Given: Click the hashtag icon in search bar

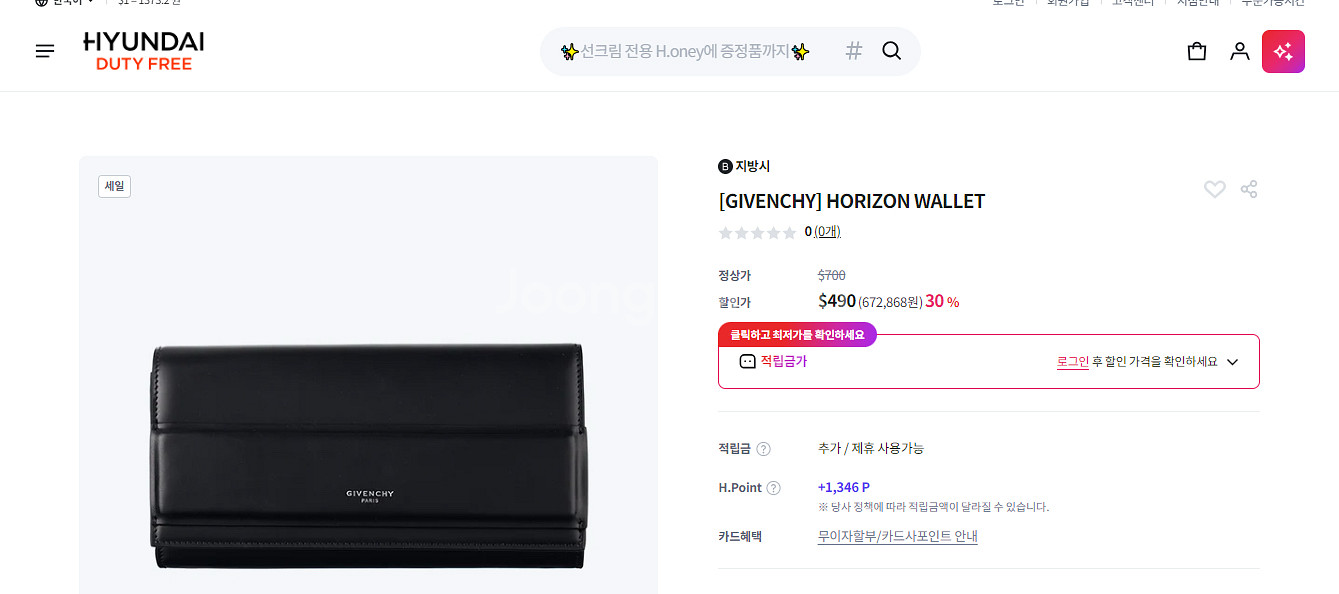Looking at the screenshot, I should tap(853, 51).
